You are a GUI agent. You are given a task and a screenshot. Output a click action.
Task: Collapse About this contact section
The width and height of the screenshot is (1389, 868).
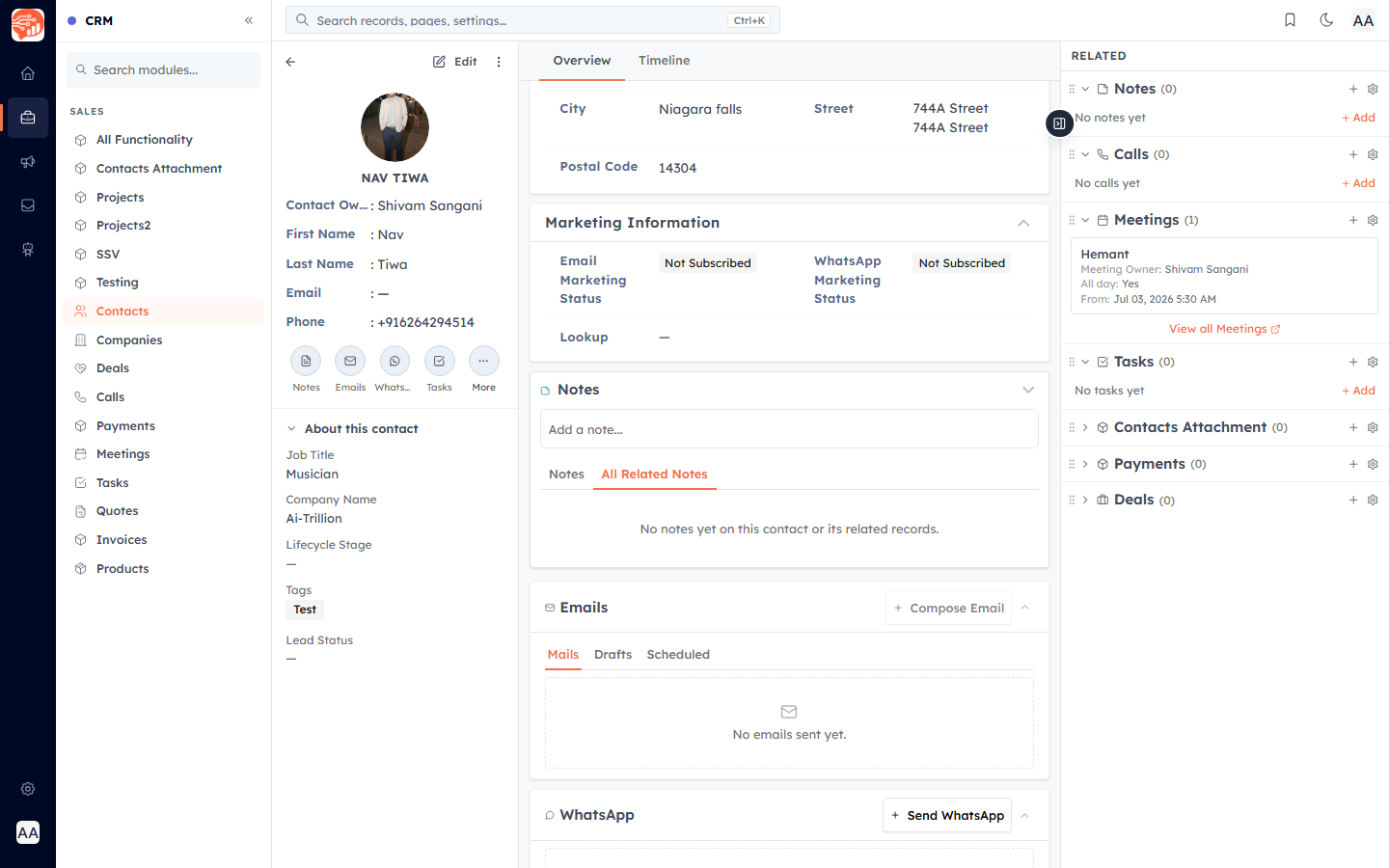coord(291,429)
